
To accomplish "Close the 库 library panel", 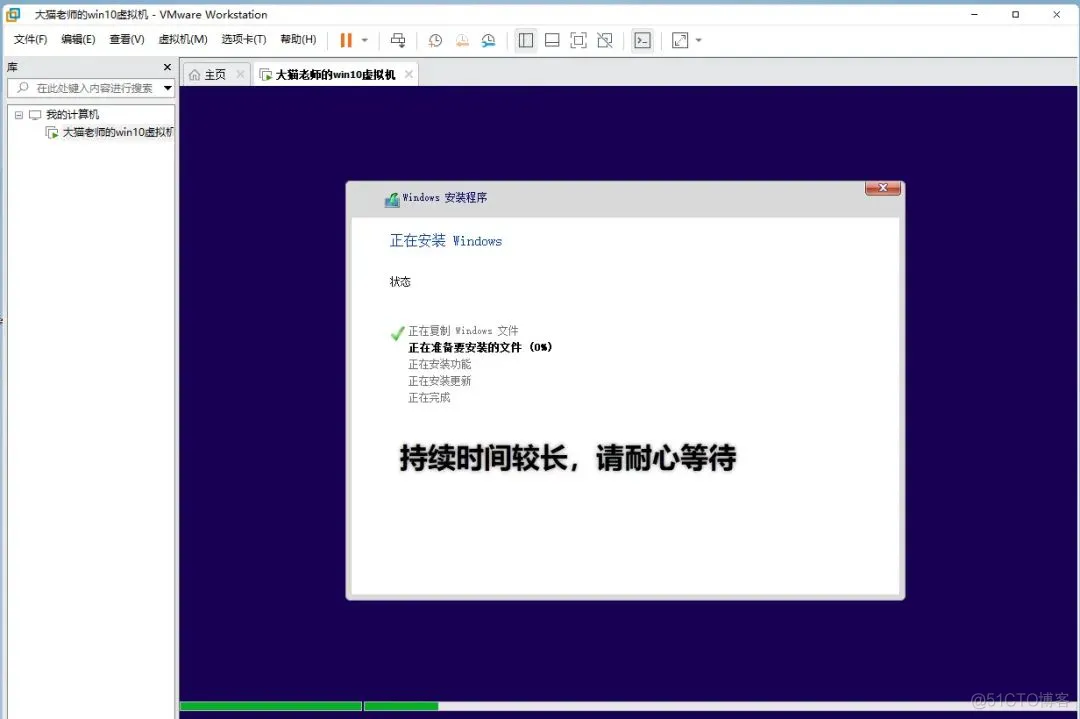I will pyautogui.click(x=167, y=67).
